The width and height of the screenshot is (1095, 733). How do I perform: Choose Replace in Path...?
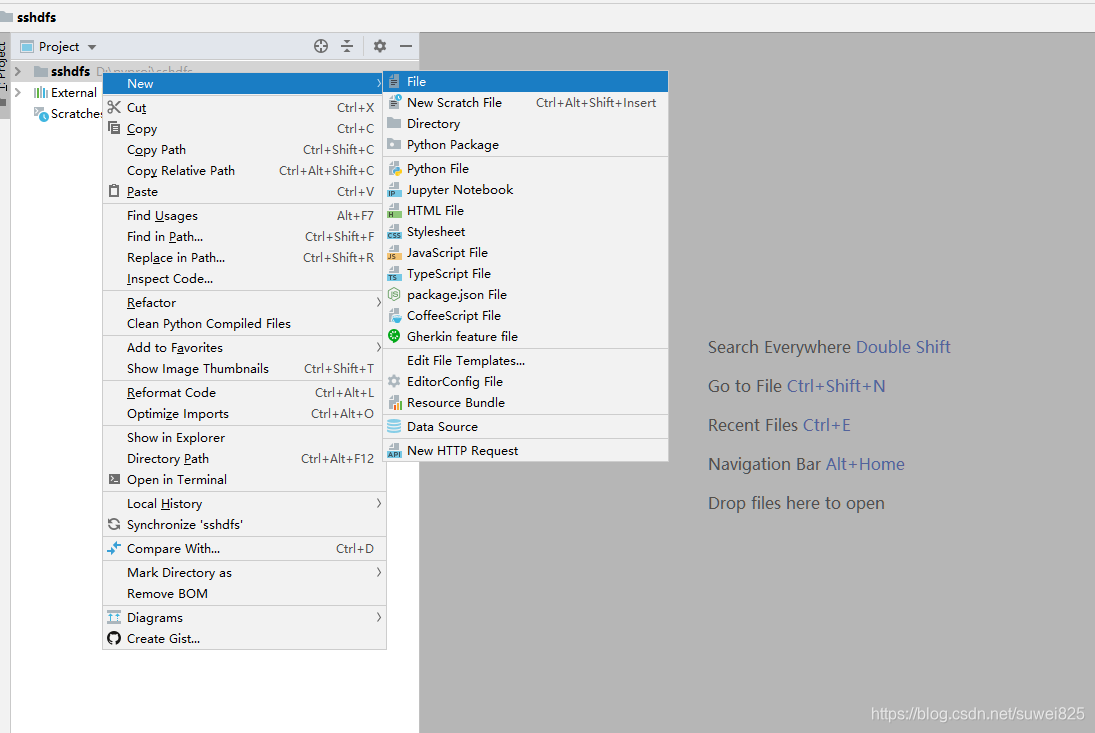click(x=244, y=258)
